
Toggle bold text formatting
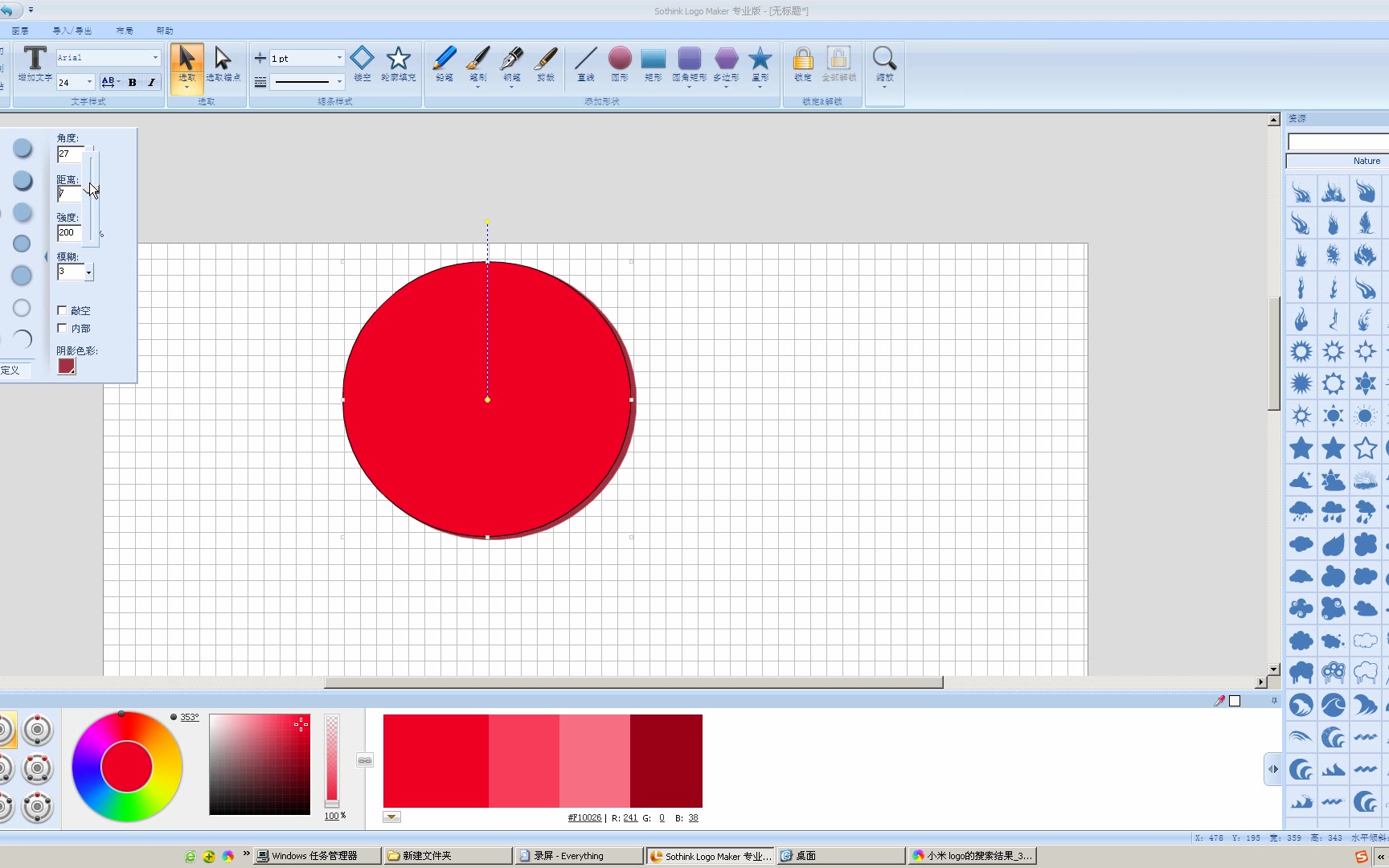pyautogui.click(x=133, y=82)
